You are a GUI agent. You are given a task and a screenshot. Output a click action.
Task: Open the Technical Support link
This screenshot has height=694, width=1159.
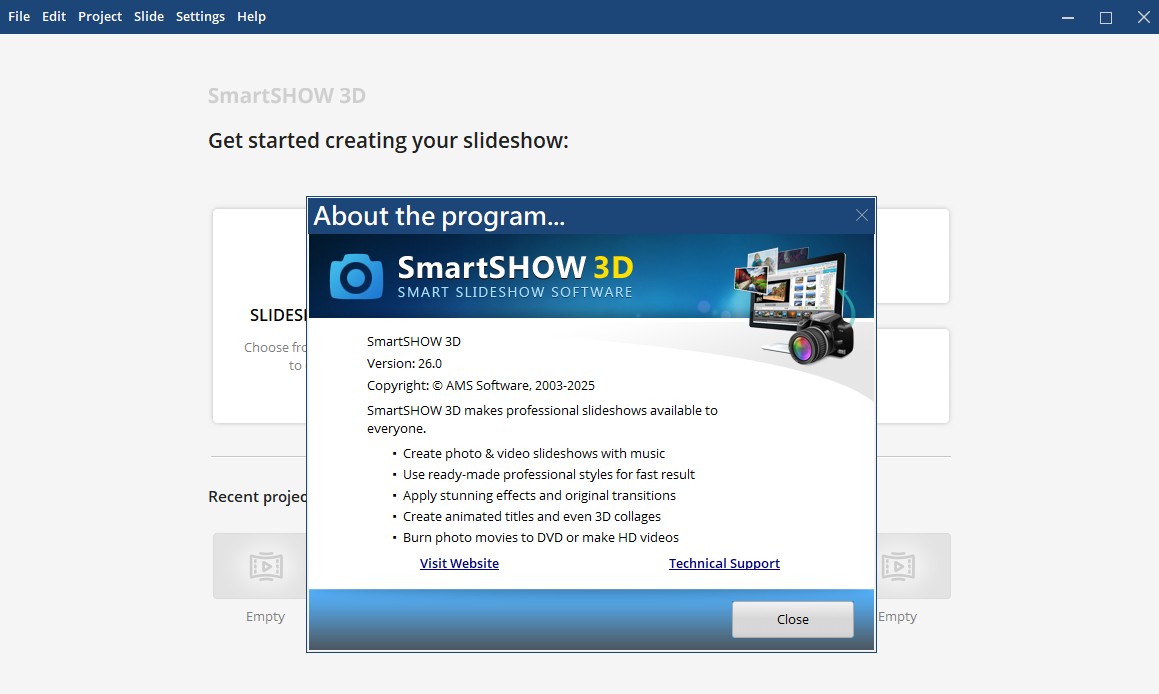tap(724, 564)
